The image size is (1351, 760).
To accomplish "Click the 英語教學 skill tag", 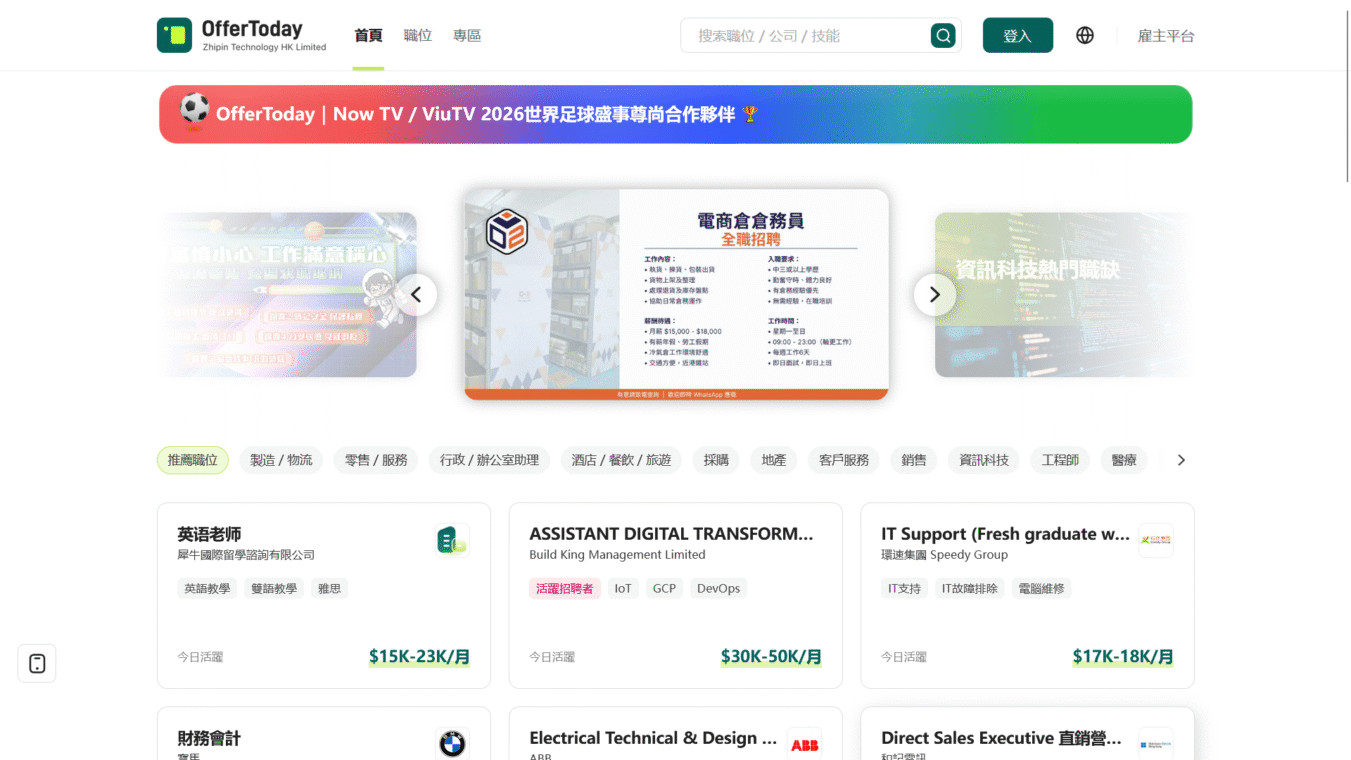I will coord(207,588).
